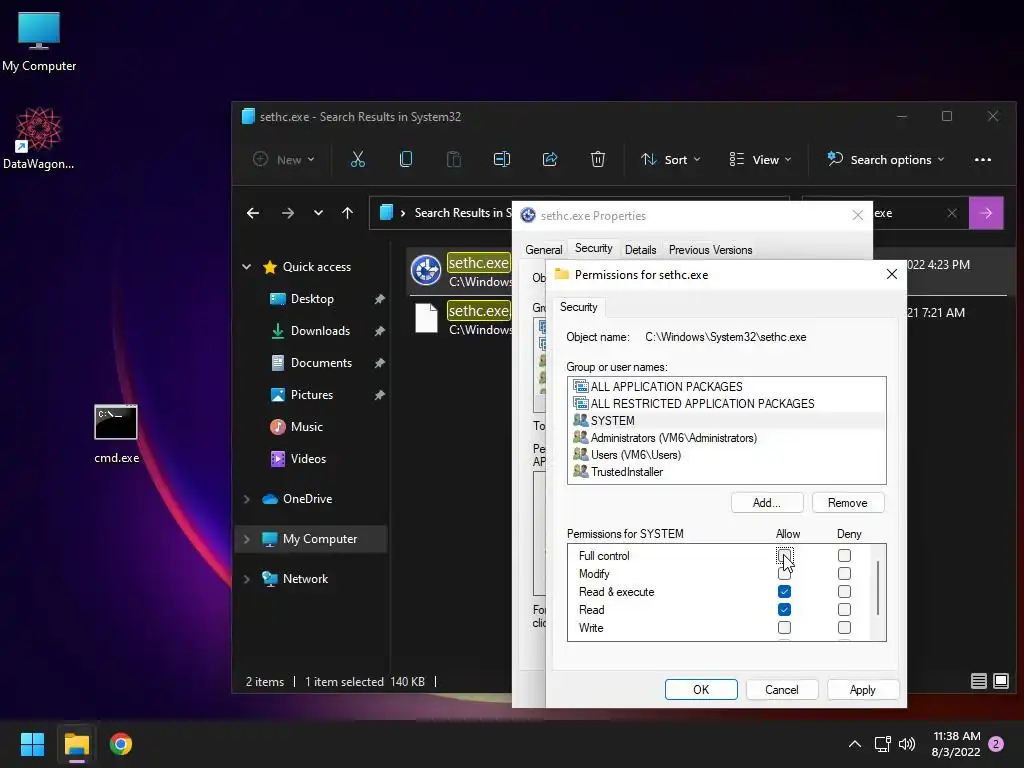
Task: Clear the Explorer search box with X
Action: click(952, 213)
